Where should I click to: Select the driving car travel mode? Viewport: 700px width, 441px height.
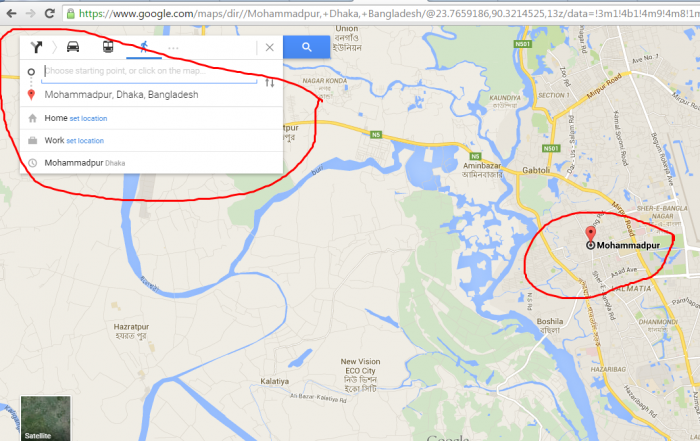[x=73, y=47]
